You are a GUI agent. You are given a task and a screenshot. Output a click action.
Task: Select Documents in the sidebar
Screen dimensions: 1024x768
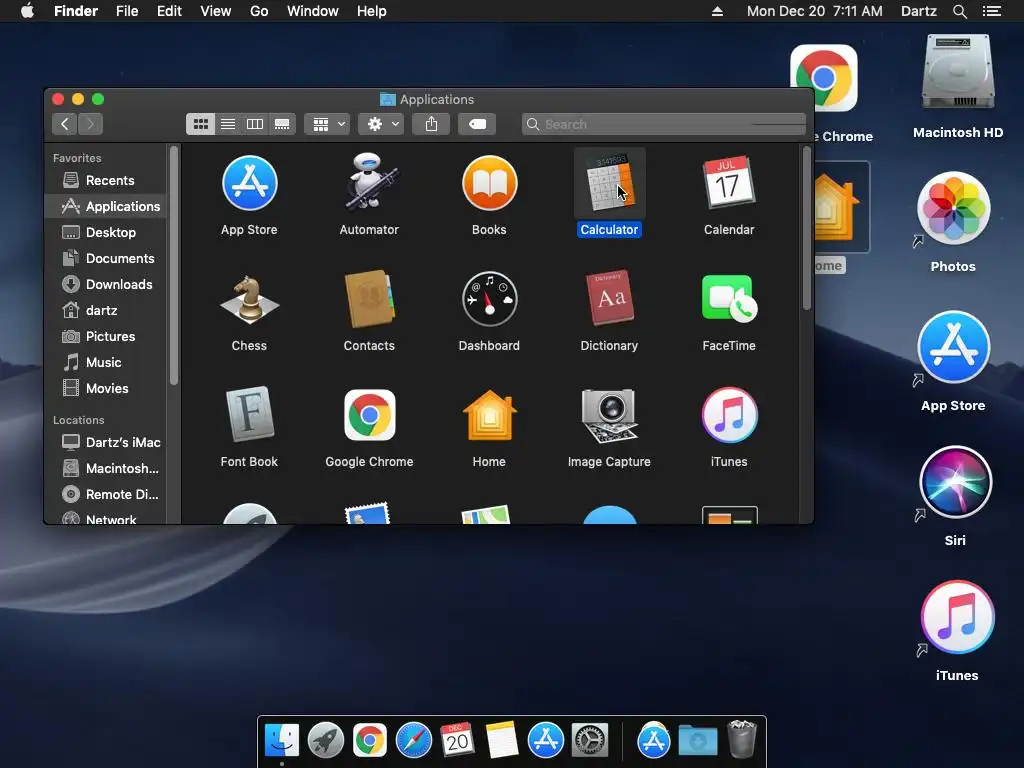106,259
